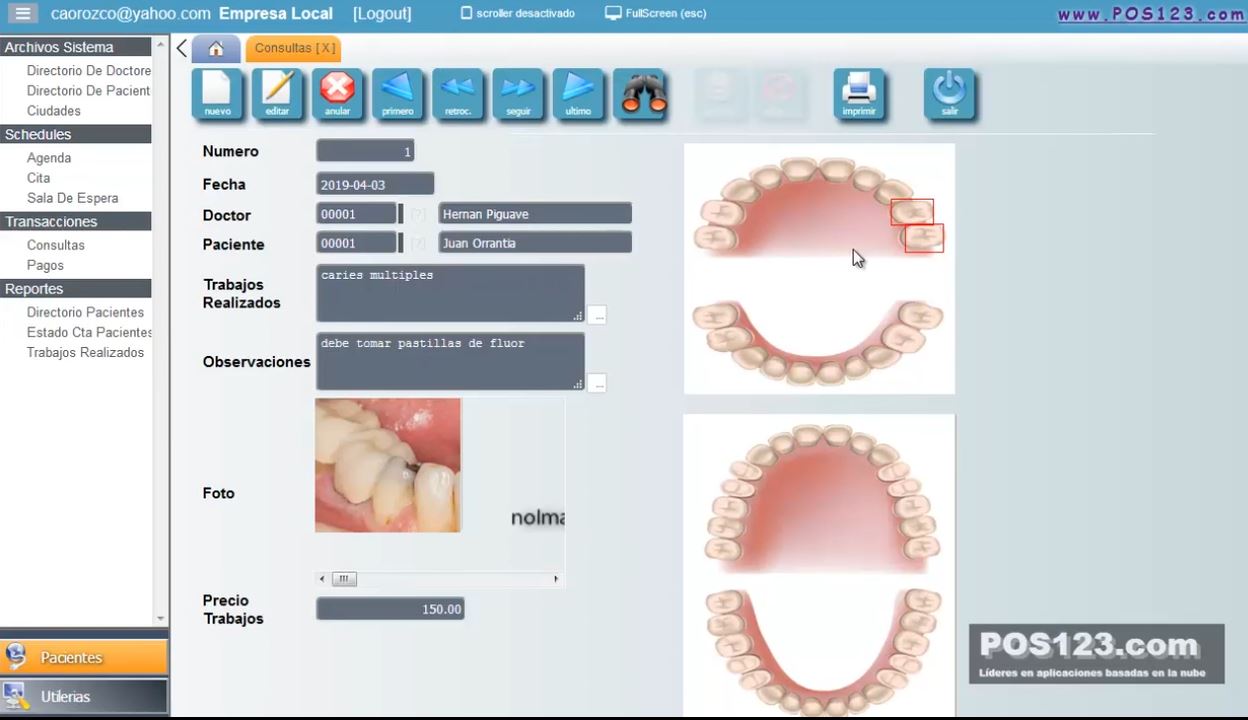Click the Fecha date input field
This screenshot has width=1248, height=720.
375,185
